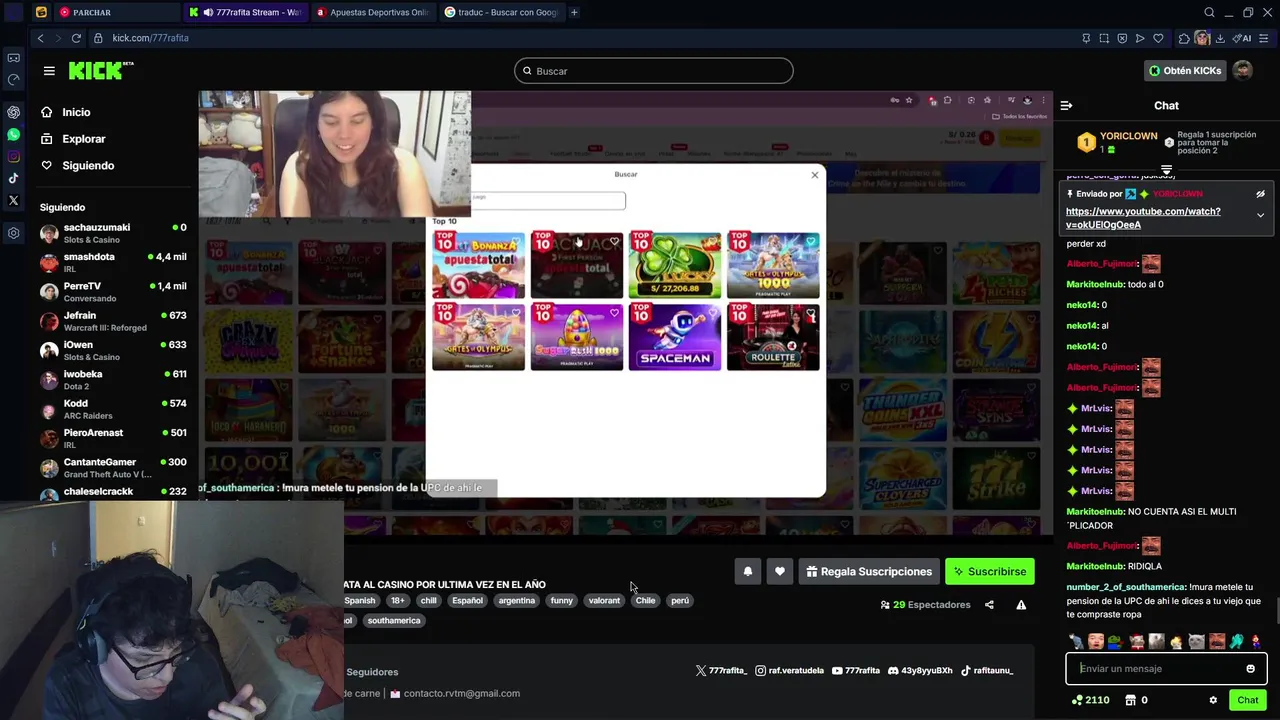Image resolution: width=1280 pixels, height=720 pixels.
Task: Open PerreTV channel in Siguiendo list
Action: (113, 291)
